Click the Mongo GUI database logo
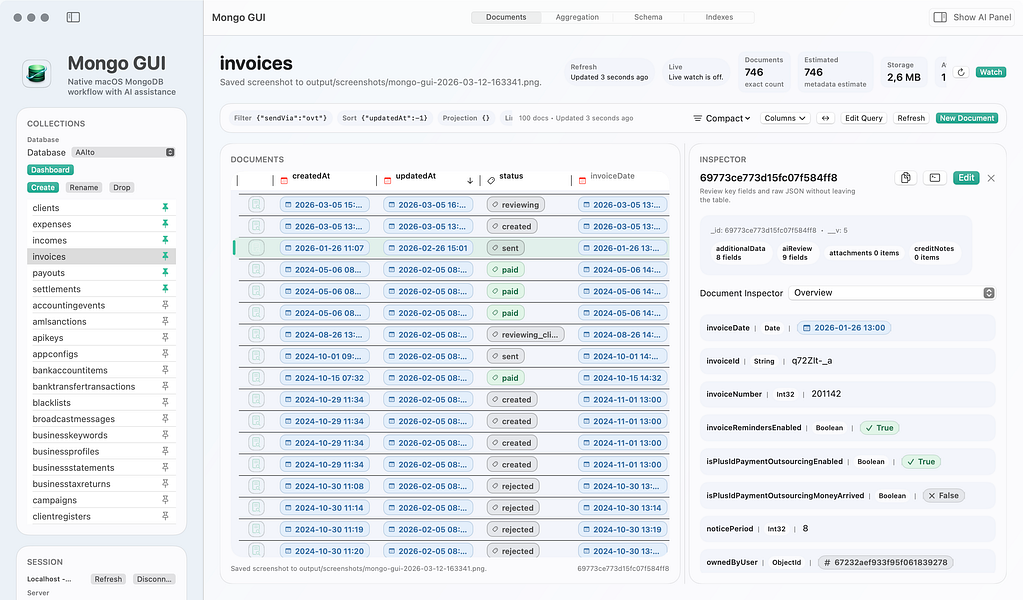The image size is (1023, 600). (x=37, y=73)
